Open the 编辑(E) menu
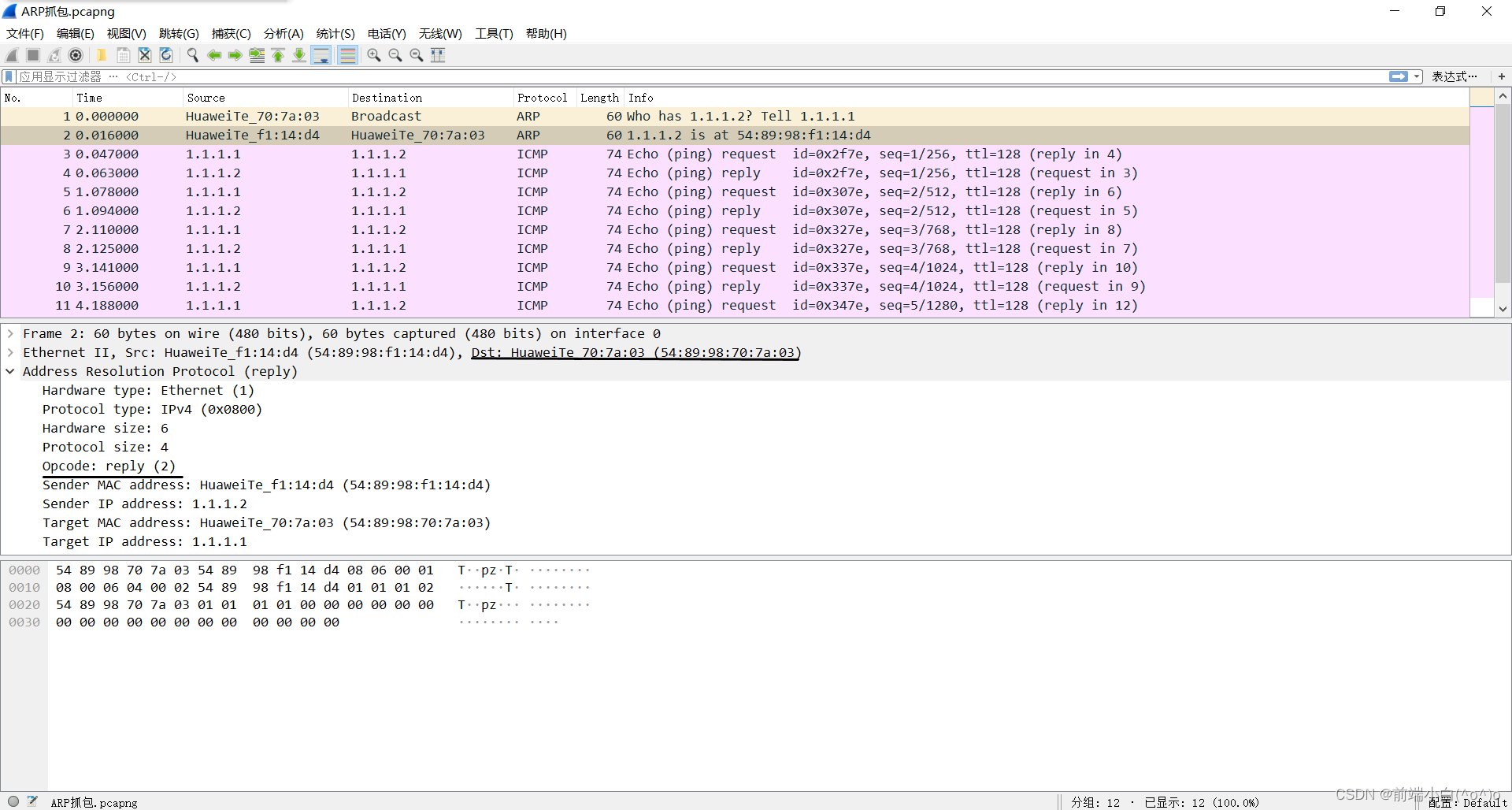The image size is (1512, 810). pyautogui.click(x=76, y=34)
